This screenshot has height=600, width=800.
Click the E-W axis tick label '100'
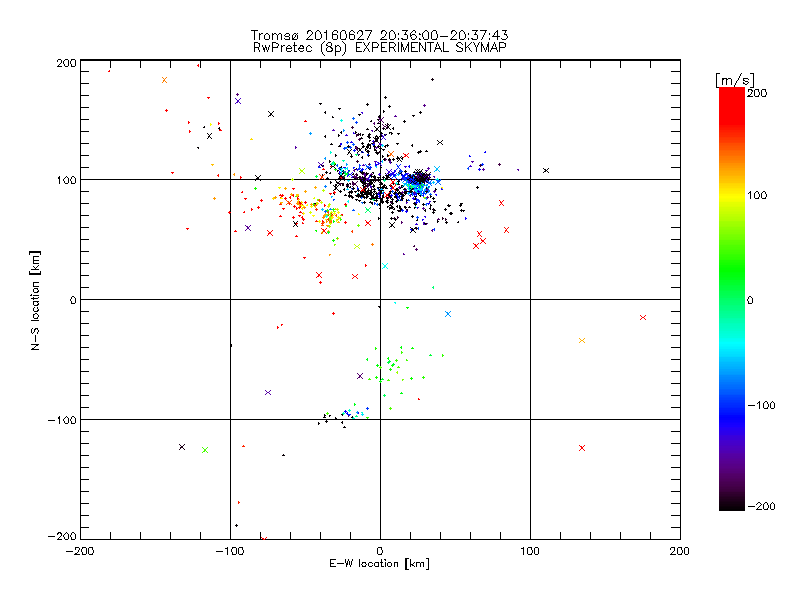tap(530, 551)
